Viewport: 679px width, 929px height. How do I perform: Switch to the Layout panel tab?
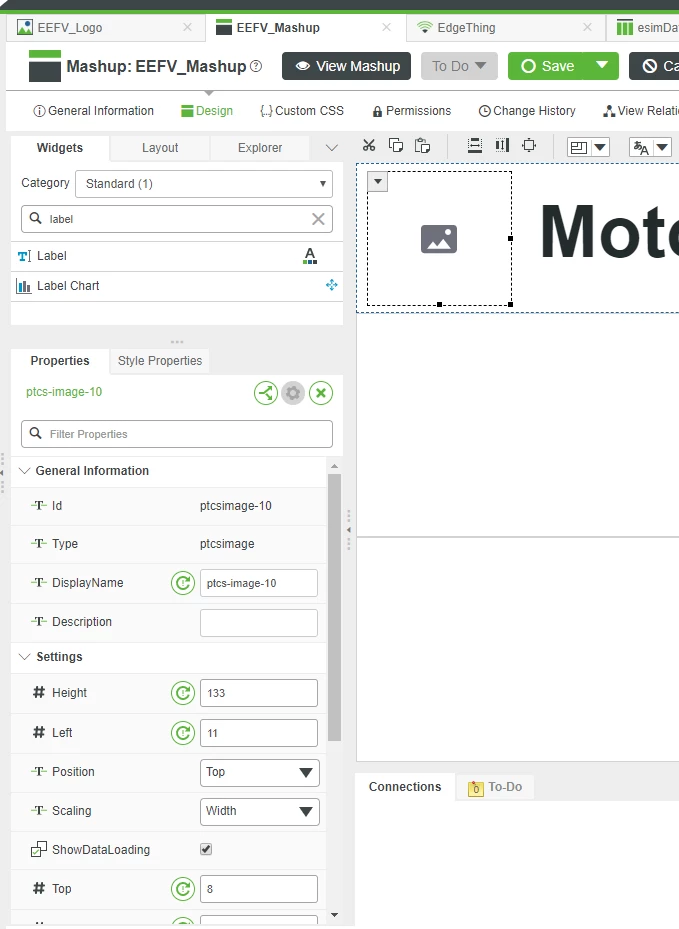(x=160, y=148)
